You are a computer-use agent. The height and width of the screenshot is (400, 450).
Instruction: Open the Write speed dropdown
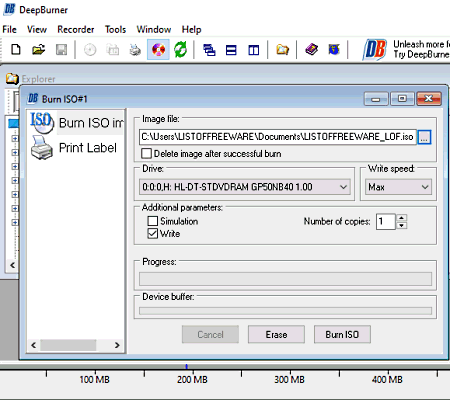(x=398, y=187)
